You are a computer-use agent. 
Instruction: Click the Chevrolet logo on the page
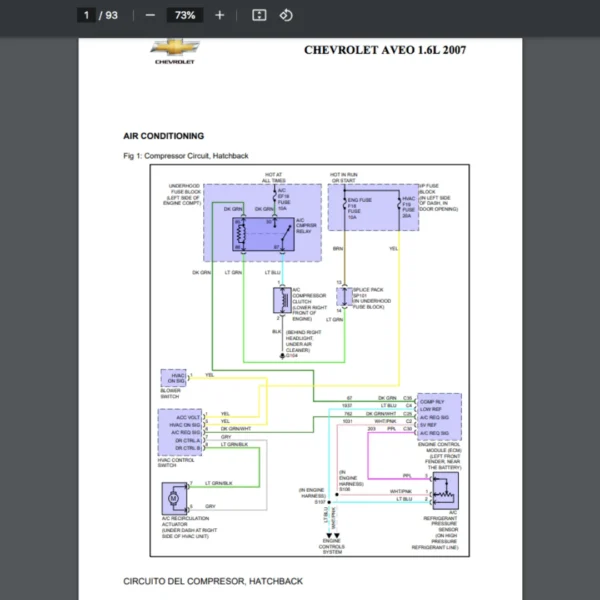pyautogui.click(x=175, y=51)
